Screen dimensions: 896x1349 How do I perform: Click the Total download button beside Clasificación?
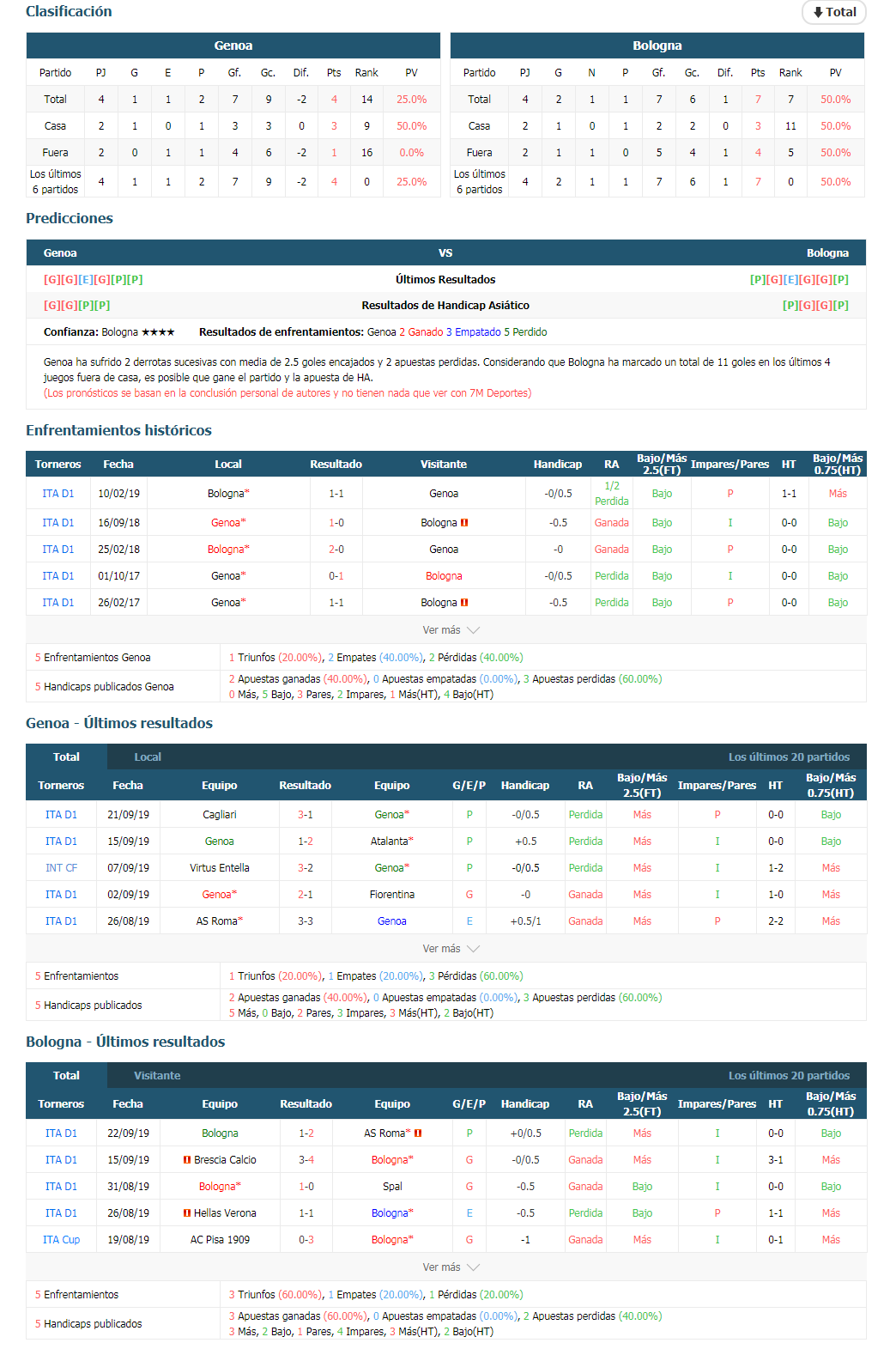[834, 12]
